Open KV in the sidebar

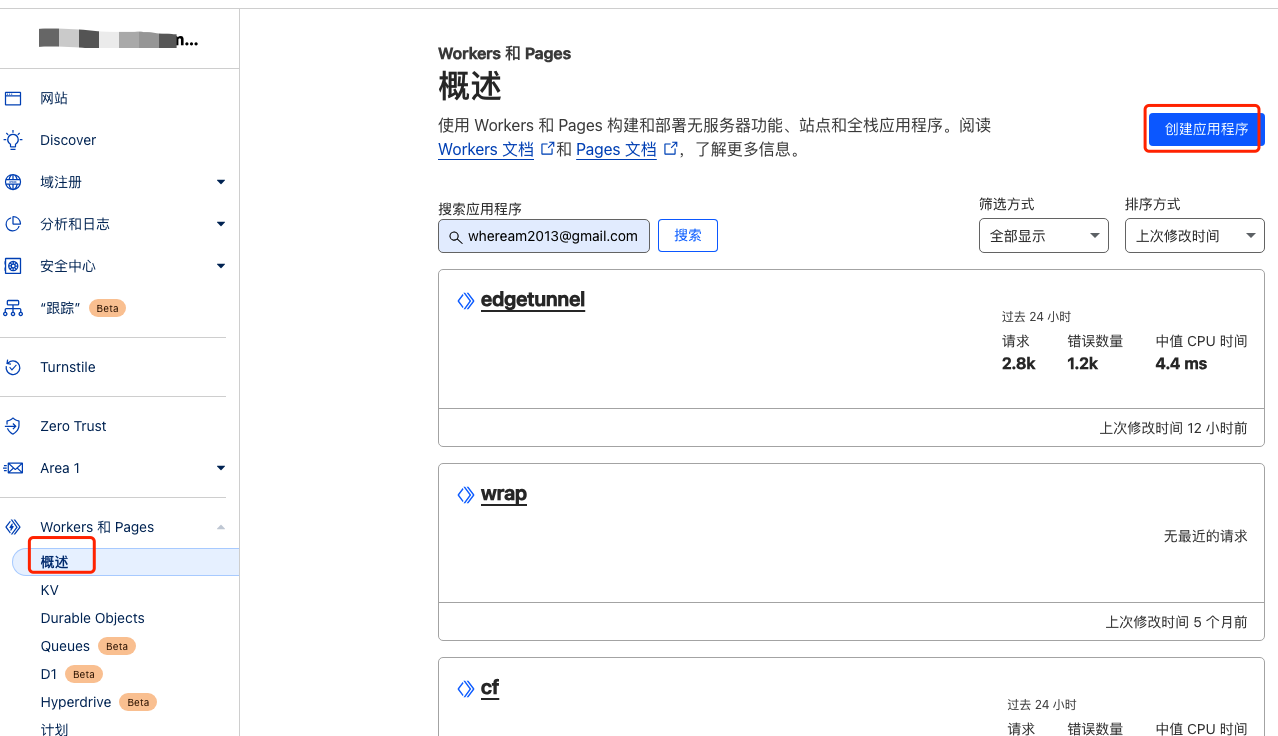pos(50,590)
